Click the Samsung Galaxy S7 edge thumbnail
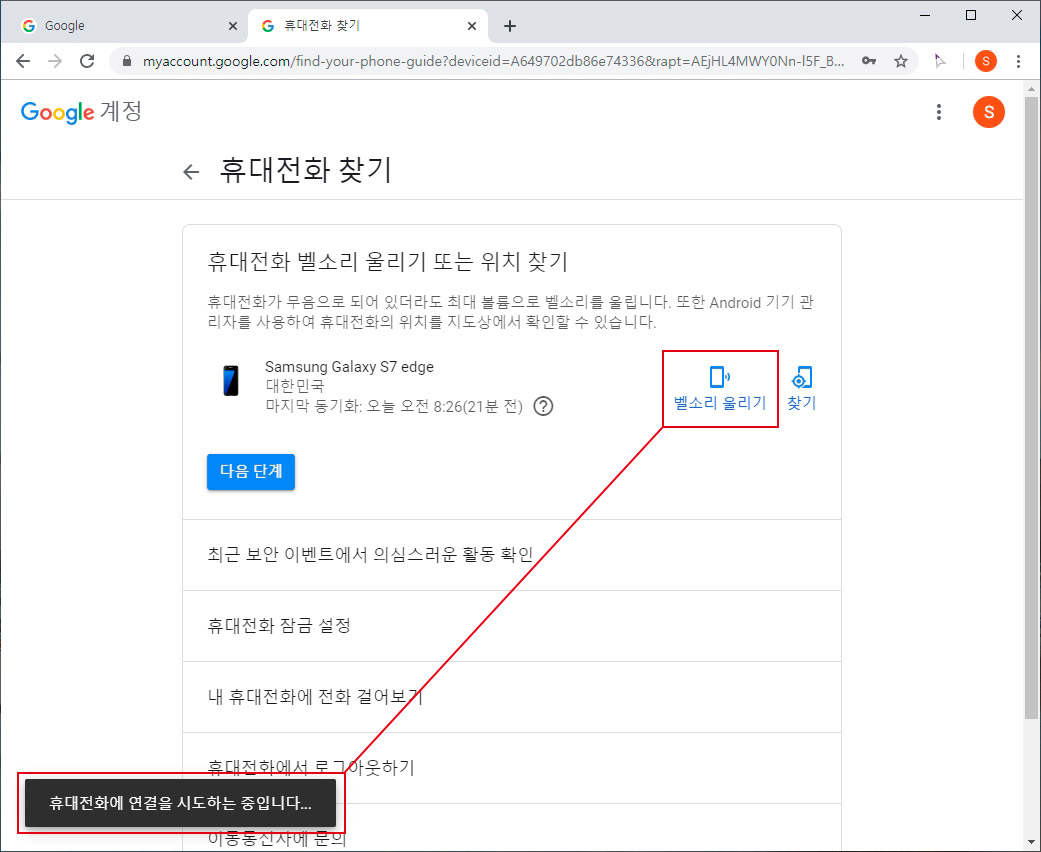 coord(230,381)
